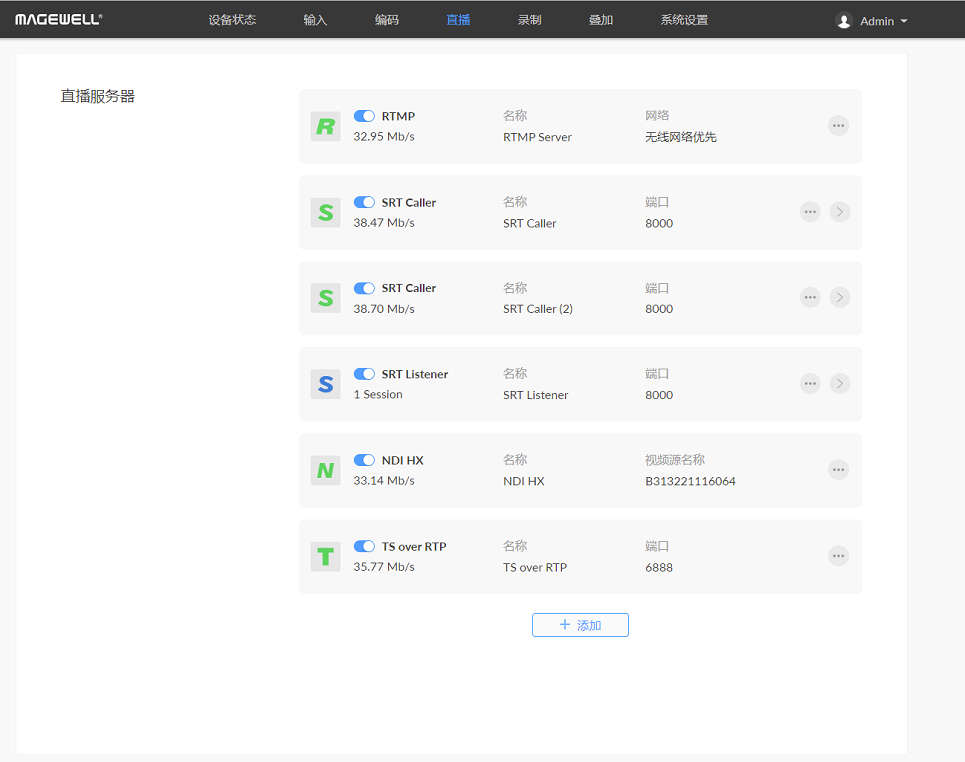
Task: Click the green N icon for NDI HX
Action: [x=325, y=470]
